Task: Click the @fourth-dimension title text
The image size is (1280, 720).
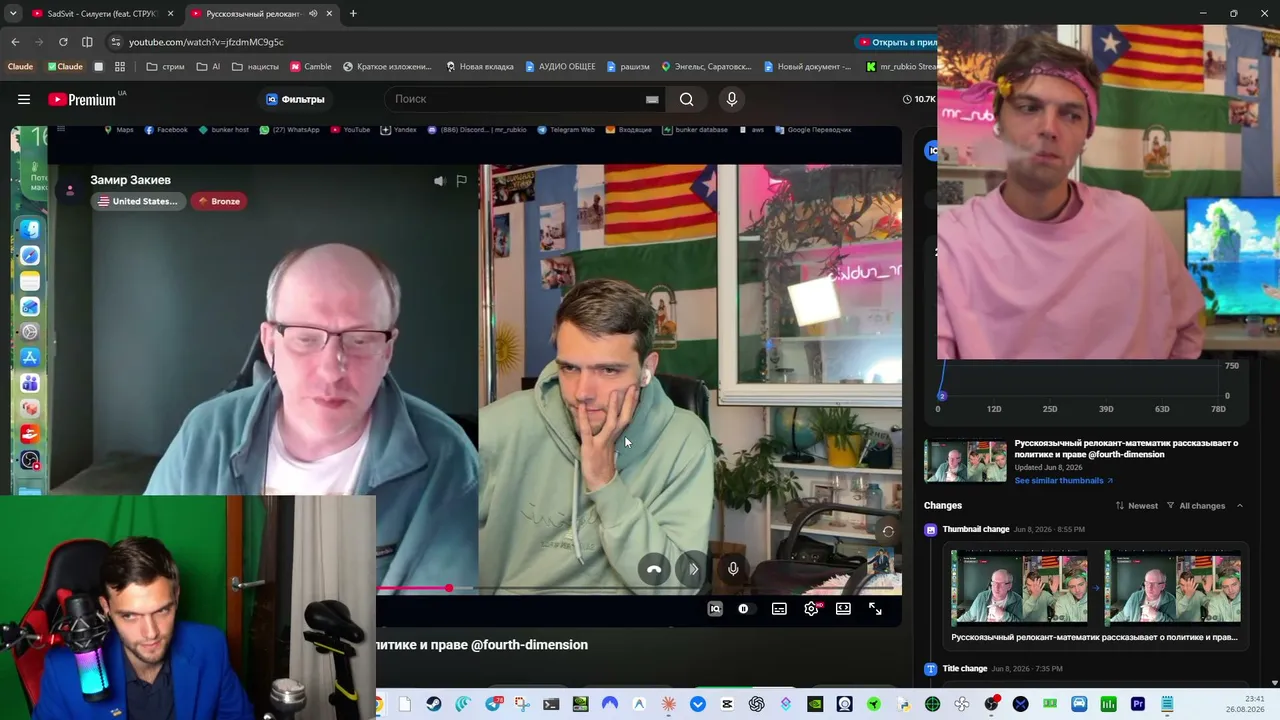Action: pyautogui.click(x=529, y=645)
